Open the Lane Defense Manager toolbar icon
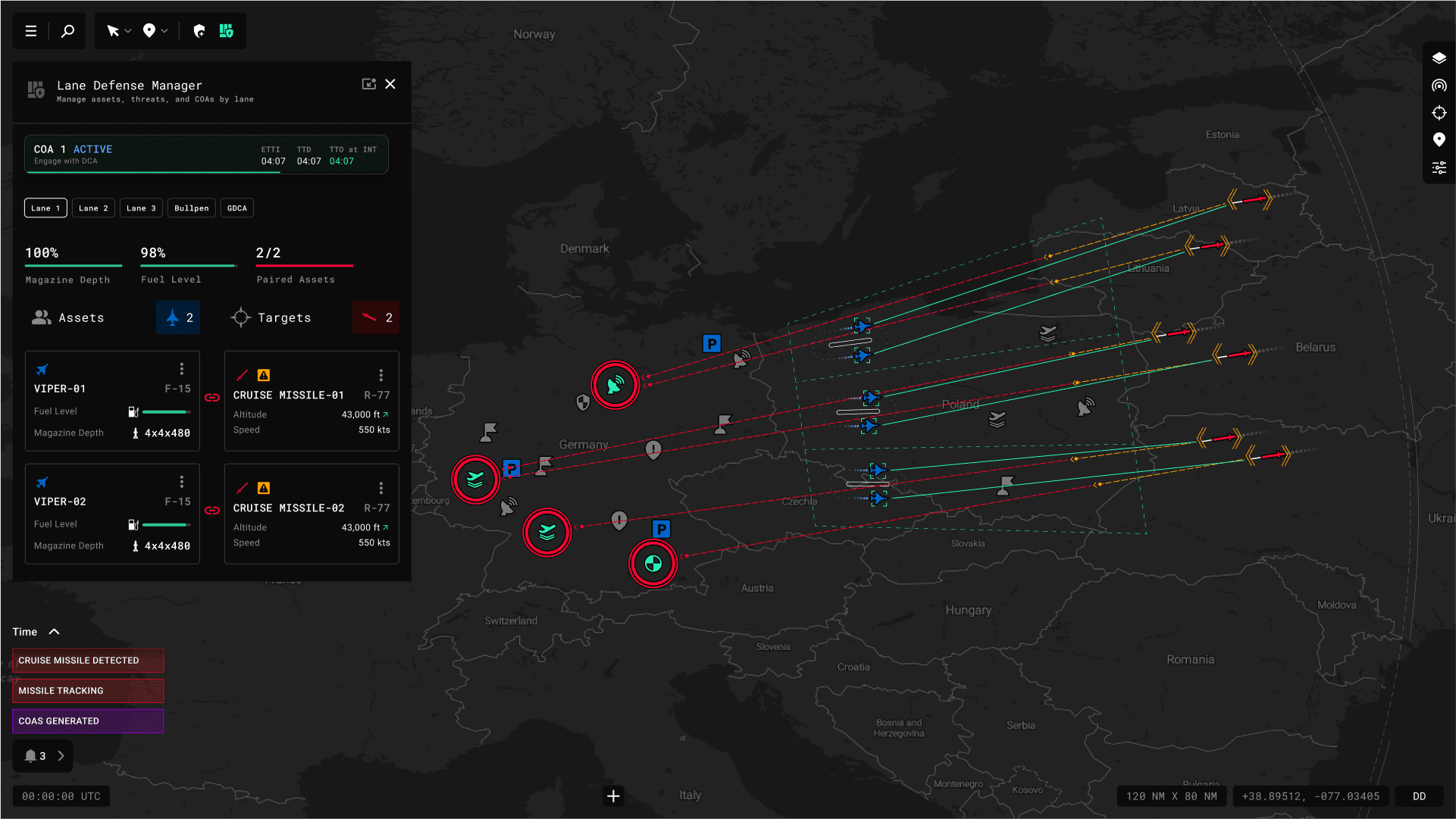 pos(227,31)
